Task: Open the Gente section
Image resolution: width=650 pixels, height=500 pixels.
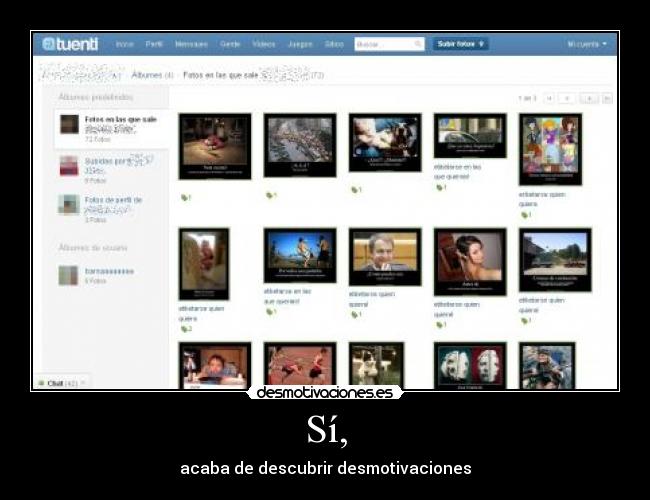Action: point(230,44)
